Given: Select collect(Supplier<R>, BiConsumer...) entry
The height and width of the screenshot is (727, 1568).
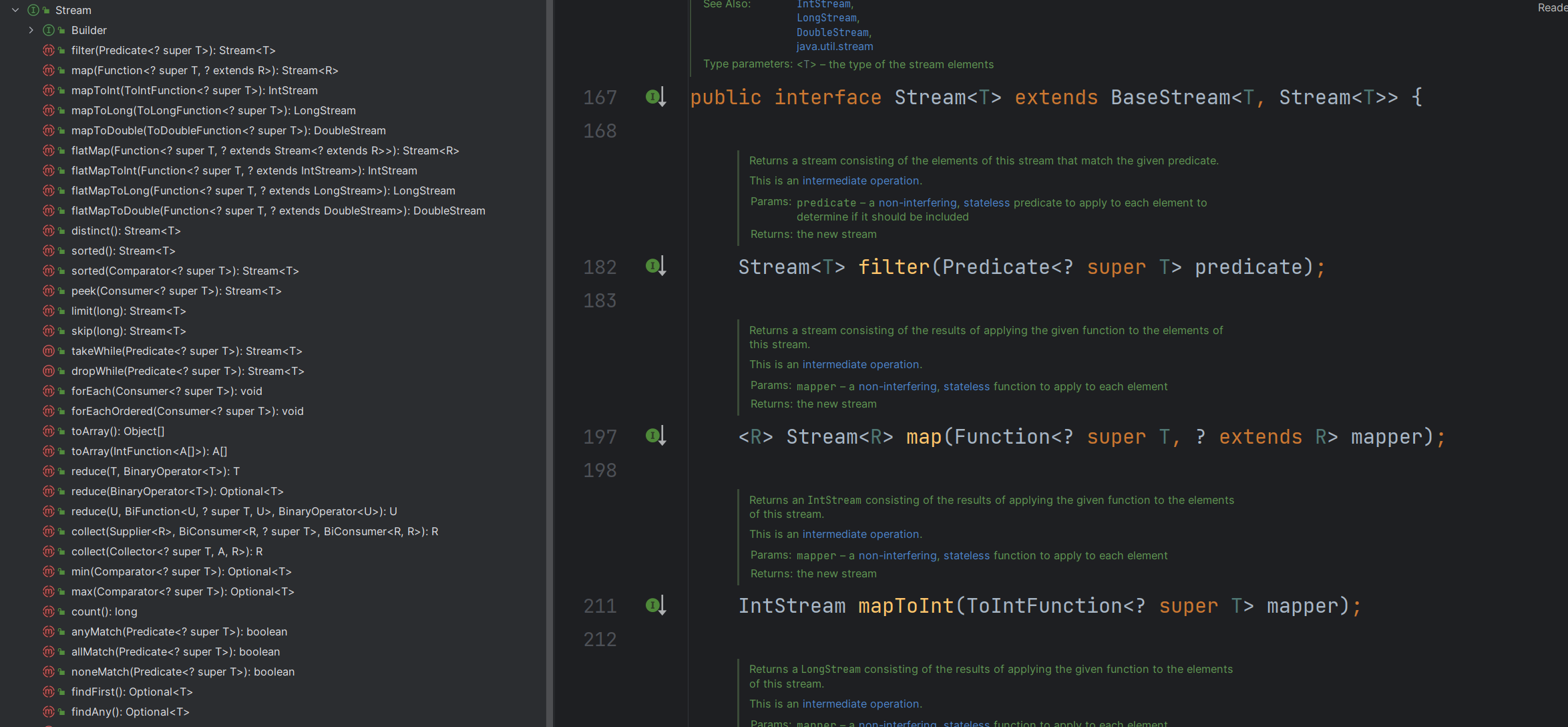Looking at the screenshot, I should pyautogui.click(x=254, y=531).
